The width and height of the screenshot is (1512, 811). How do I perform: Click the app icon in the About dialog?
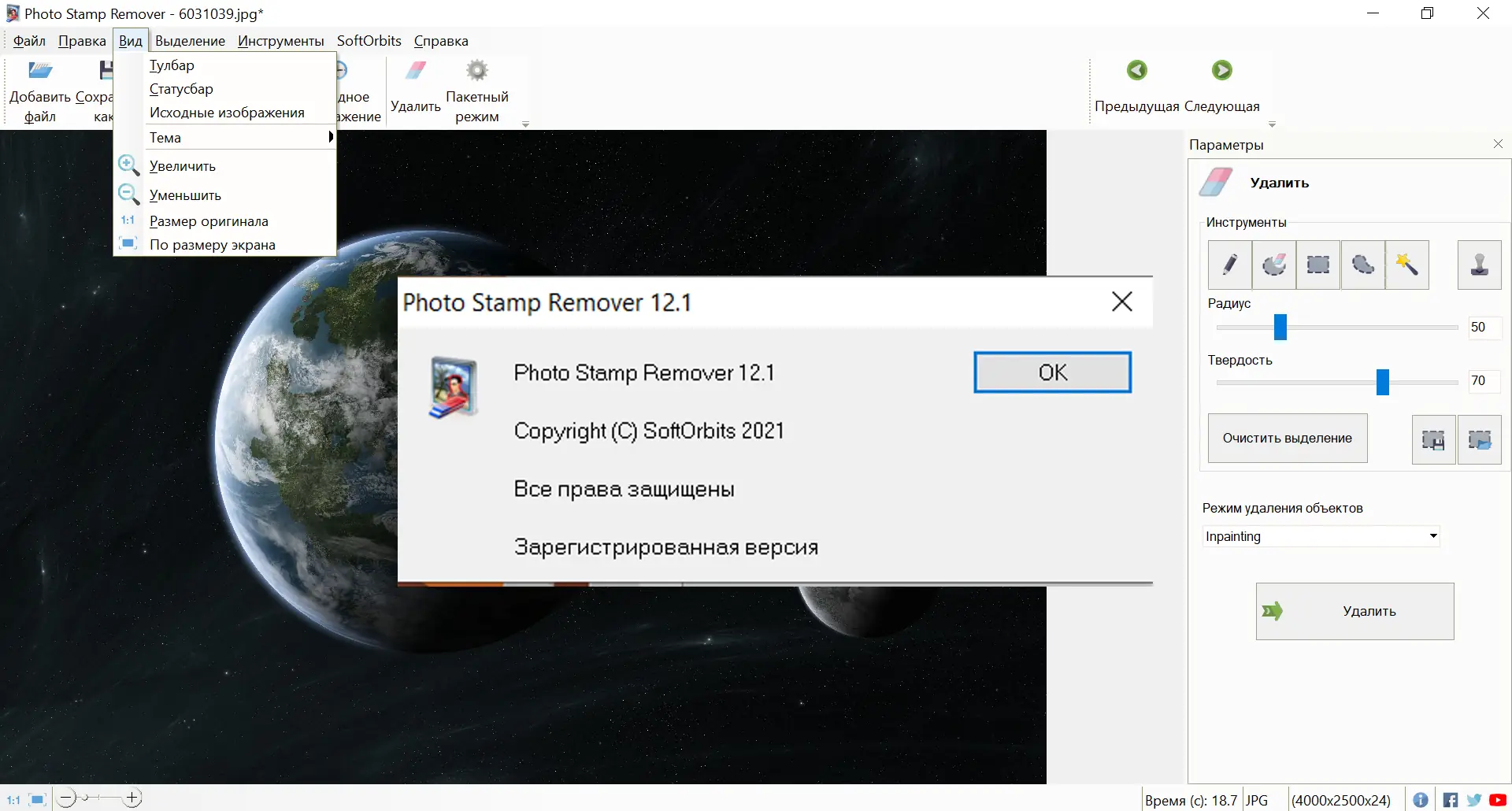(x=454, y=387)
